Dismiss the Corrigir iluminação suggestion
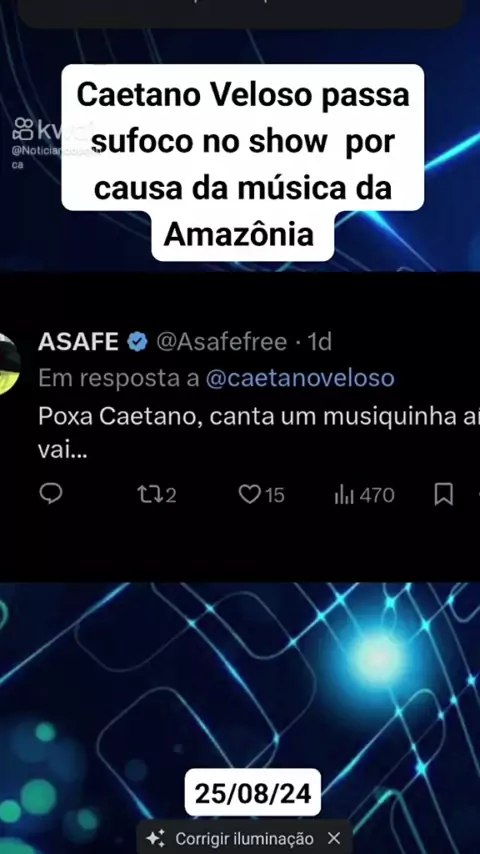480x854 pixels. 334,838
